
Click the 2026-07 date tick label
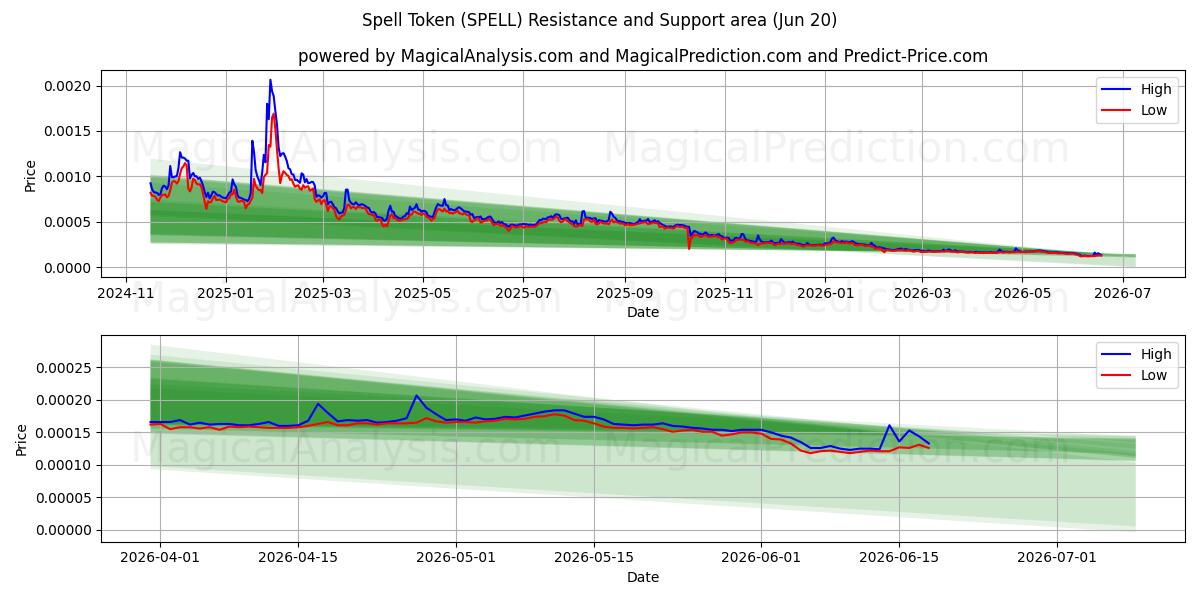click(x=1123, y=293)
